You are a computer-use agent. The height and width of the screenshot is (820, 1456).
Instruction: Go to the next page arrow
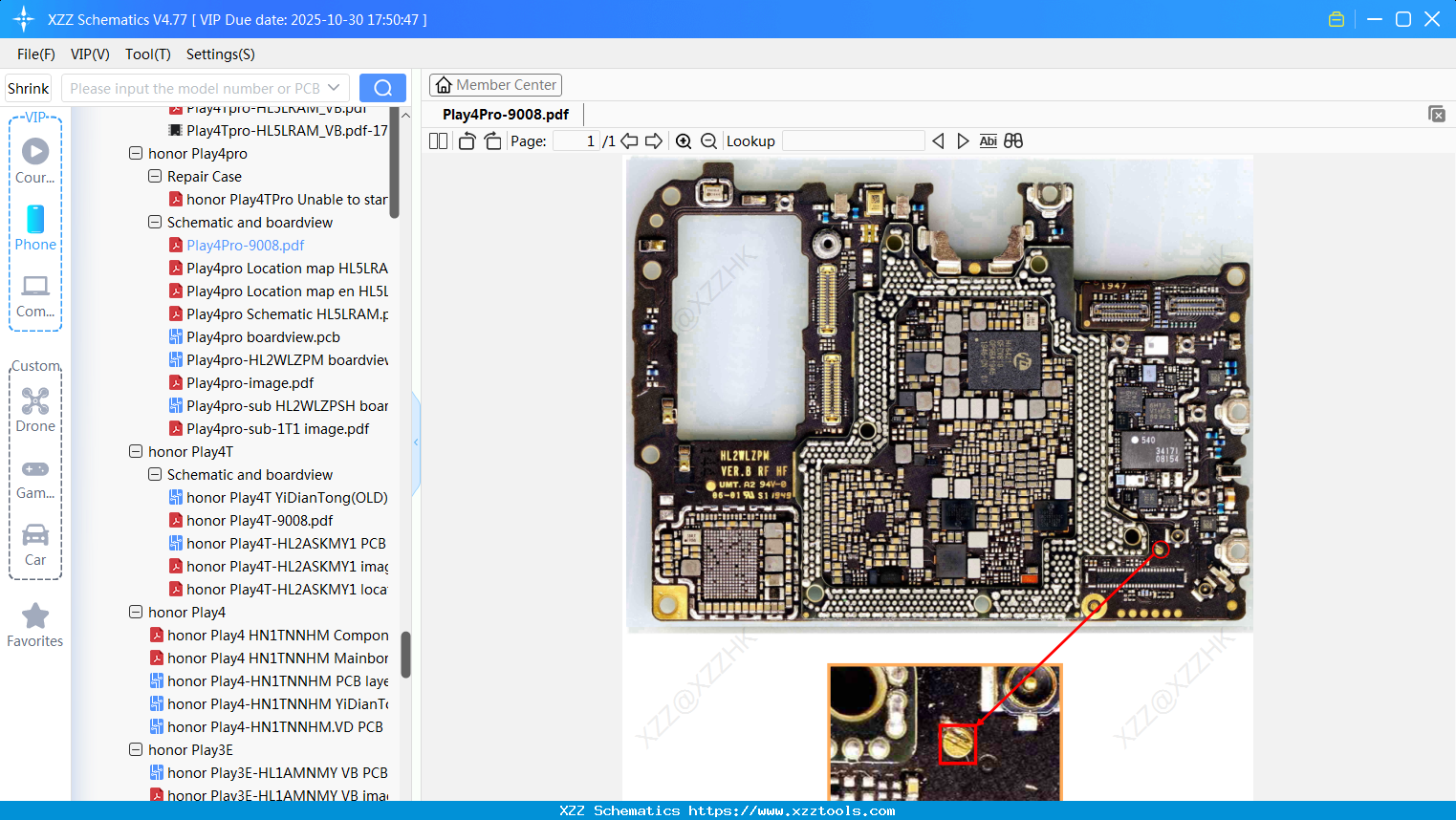click(654, 141)
